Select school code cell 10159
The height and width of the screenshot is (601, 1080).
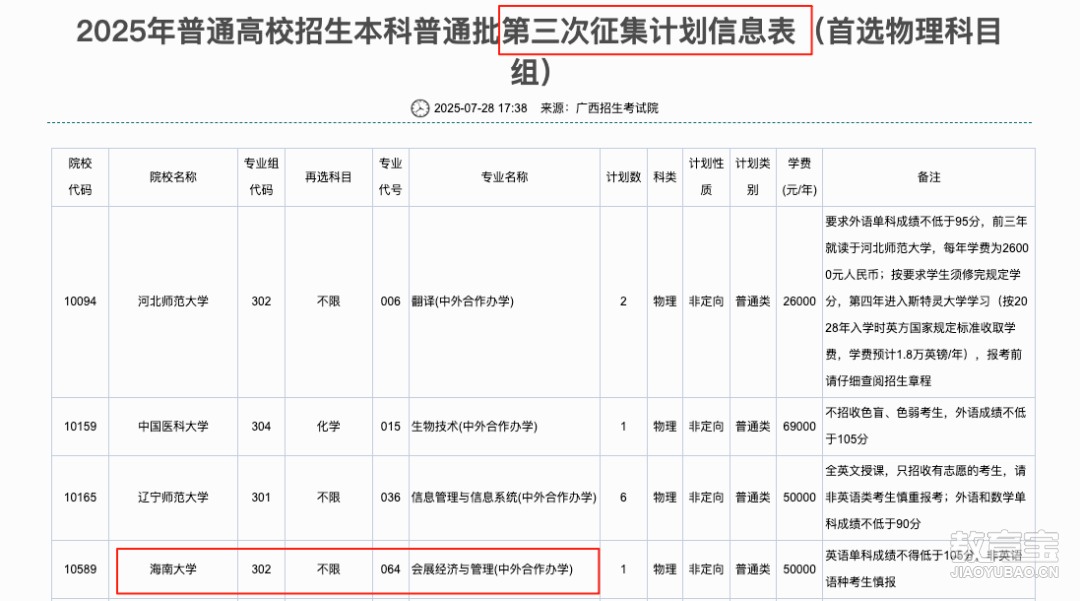point(80,426)
